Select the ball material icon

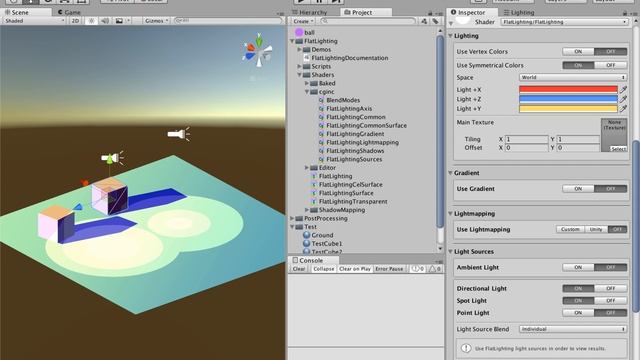tap(299, 32)
